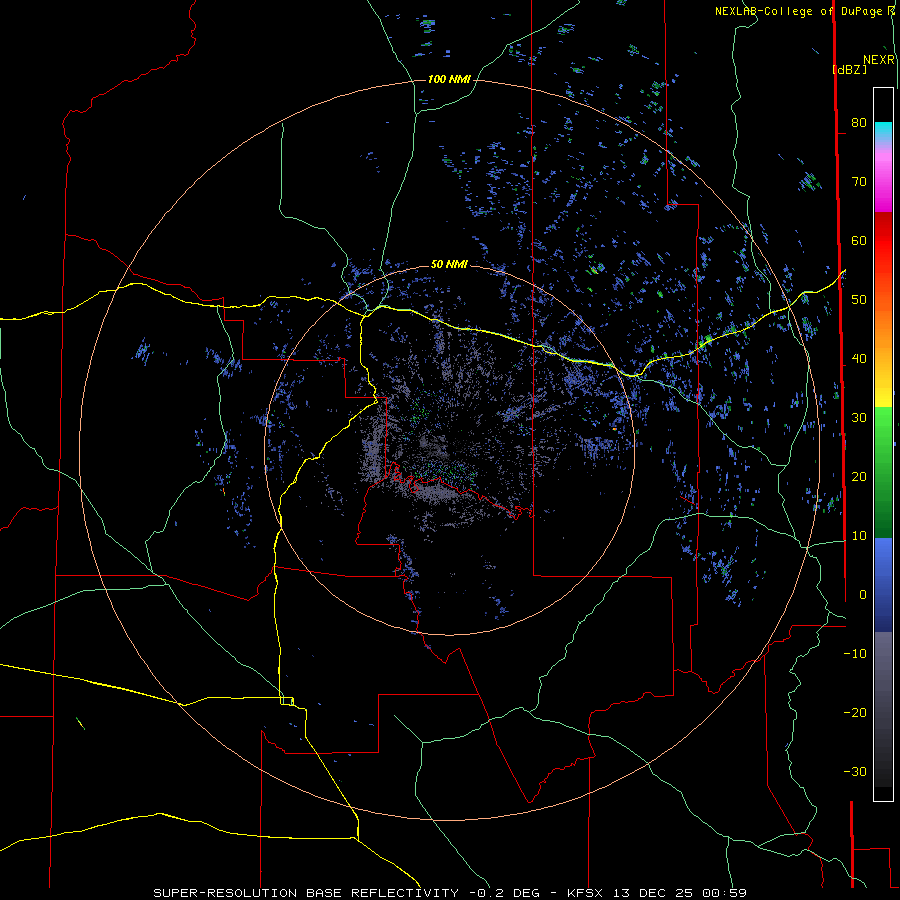Image resolution: width=900 pixels, height=900 pixels.
Task: Click the green band of the color bar
Action: pos(883,472)
